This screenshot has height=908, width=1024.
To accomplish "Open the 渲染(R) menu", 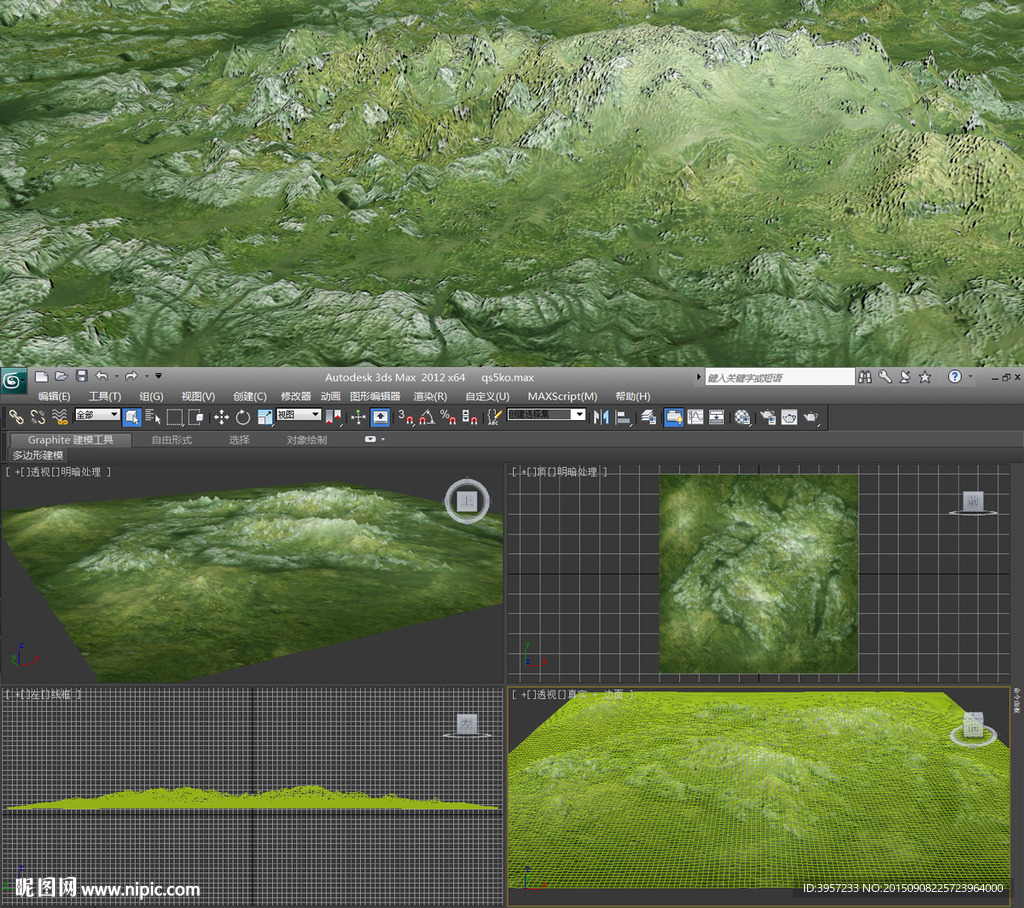I will 428,397.
